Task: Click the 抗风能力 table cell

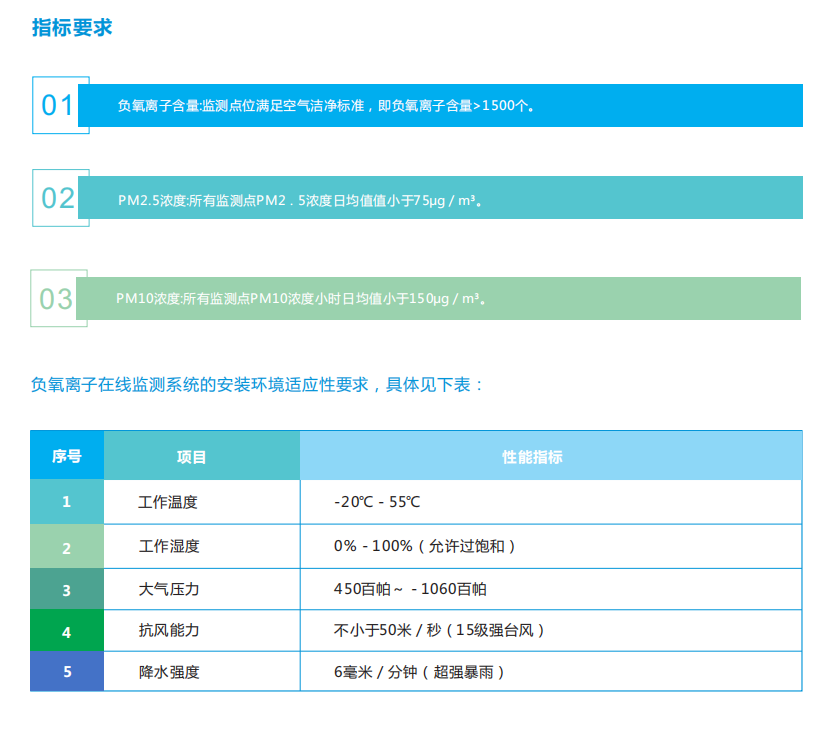Action: click(x=167, y=631)
